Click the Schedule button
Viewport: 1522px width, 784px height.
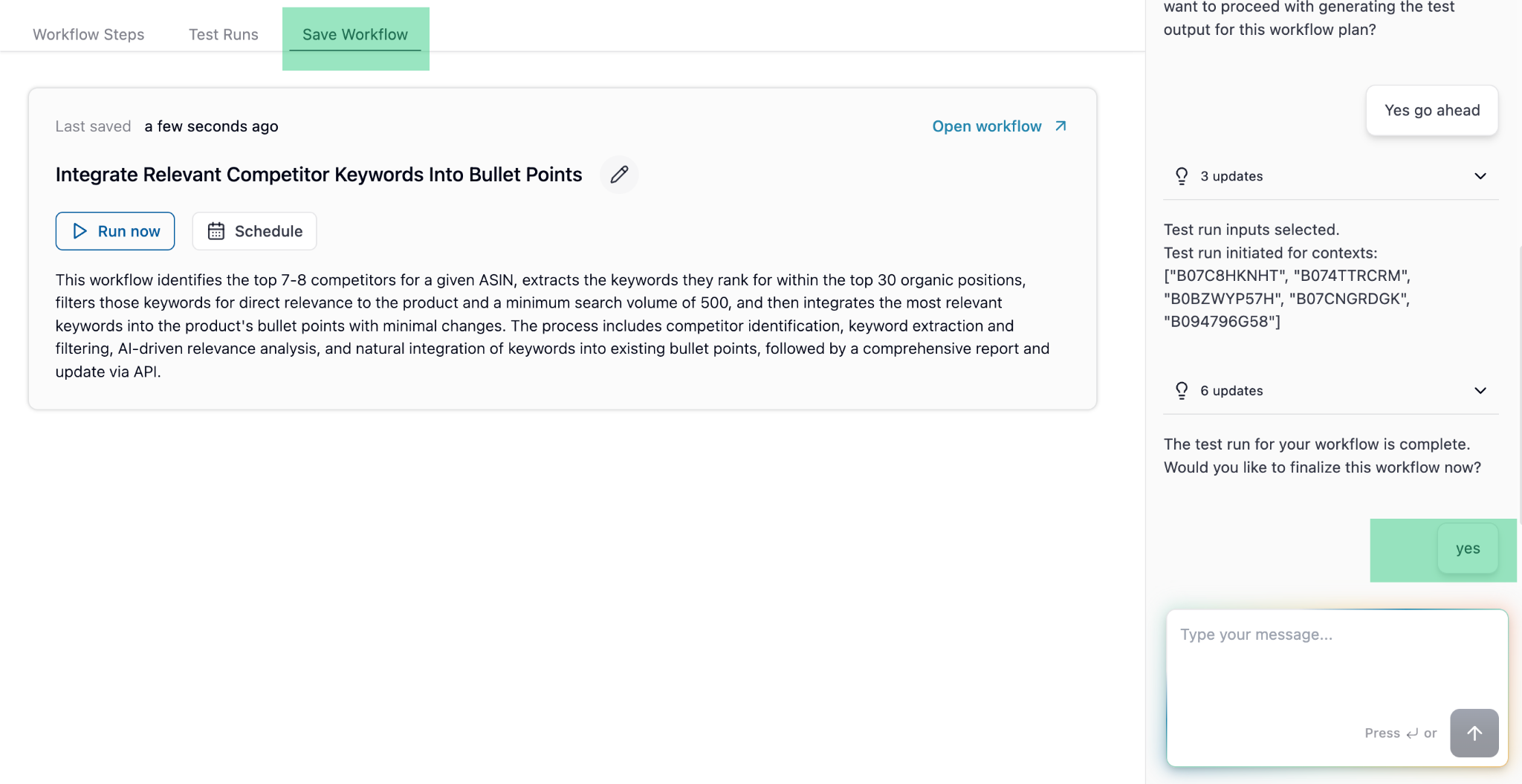254,231
